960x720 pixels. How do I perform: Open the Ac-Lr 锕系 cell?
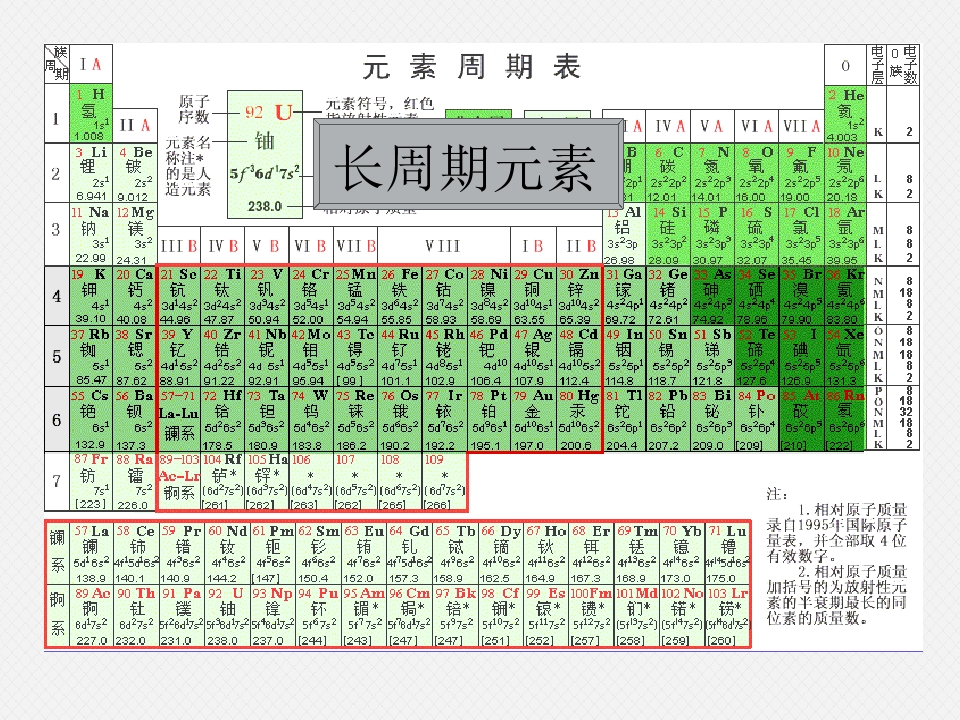pyautogui.click(x=179, y=481)
